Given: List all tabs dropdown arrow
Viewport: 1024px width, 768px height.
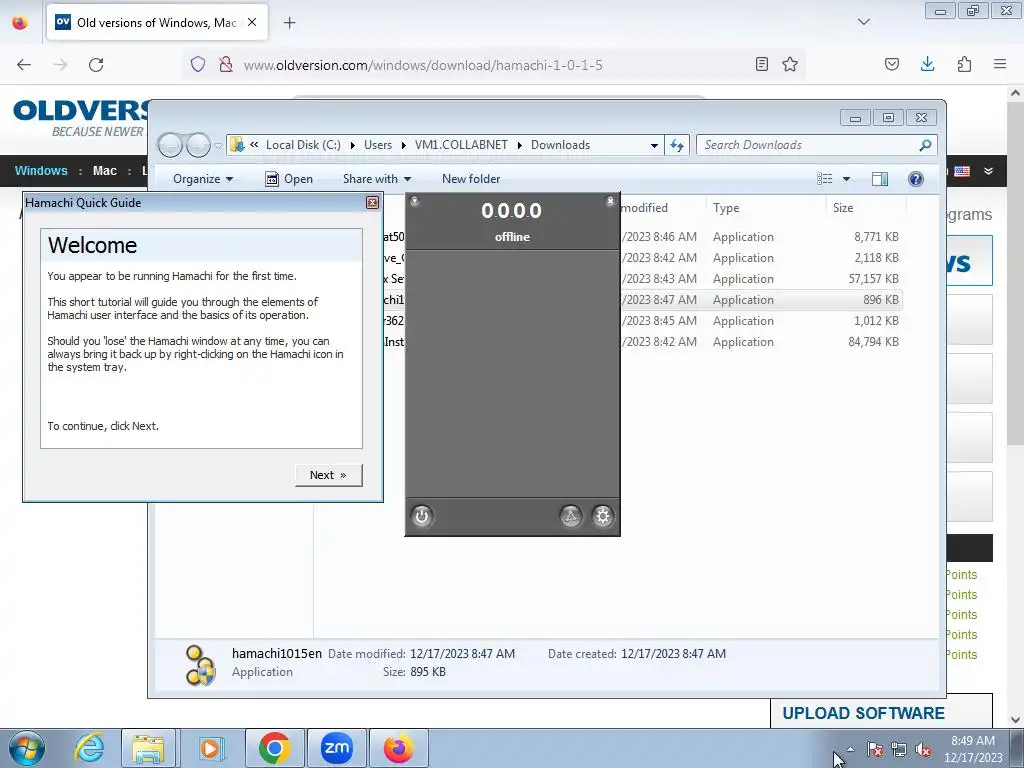Looking at the screenshot, I should point(864,22).
